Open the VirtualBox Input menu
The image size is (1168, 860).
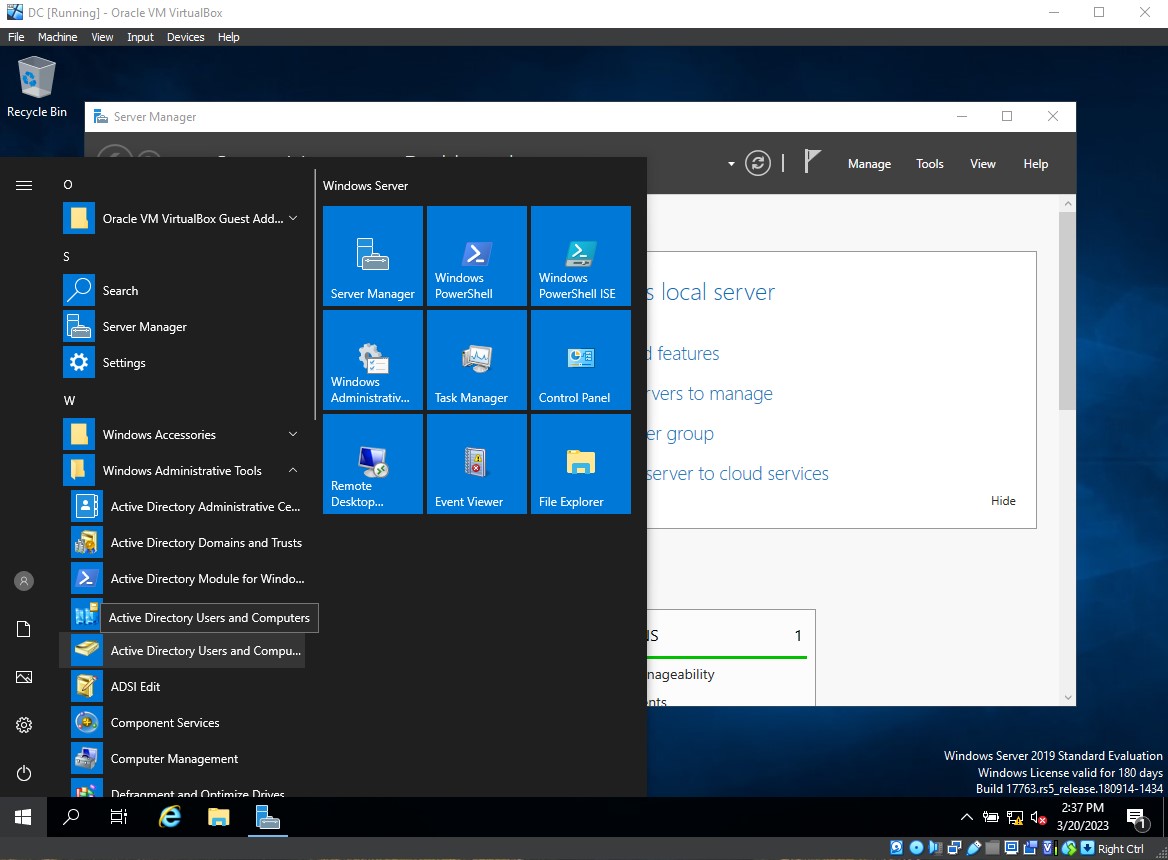140,37
